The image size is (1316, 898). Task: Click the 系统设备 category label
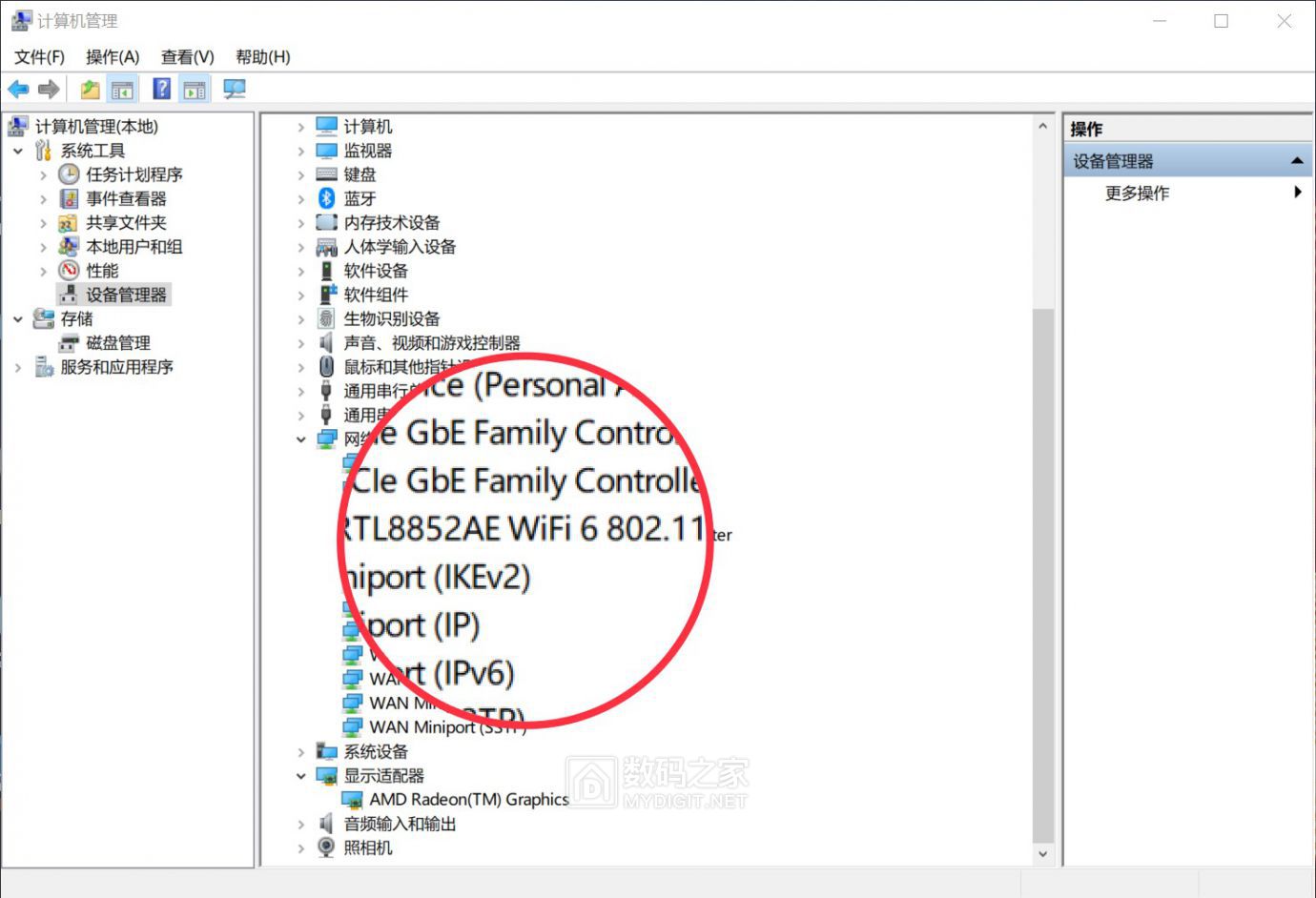click(376, 751)
